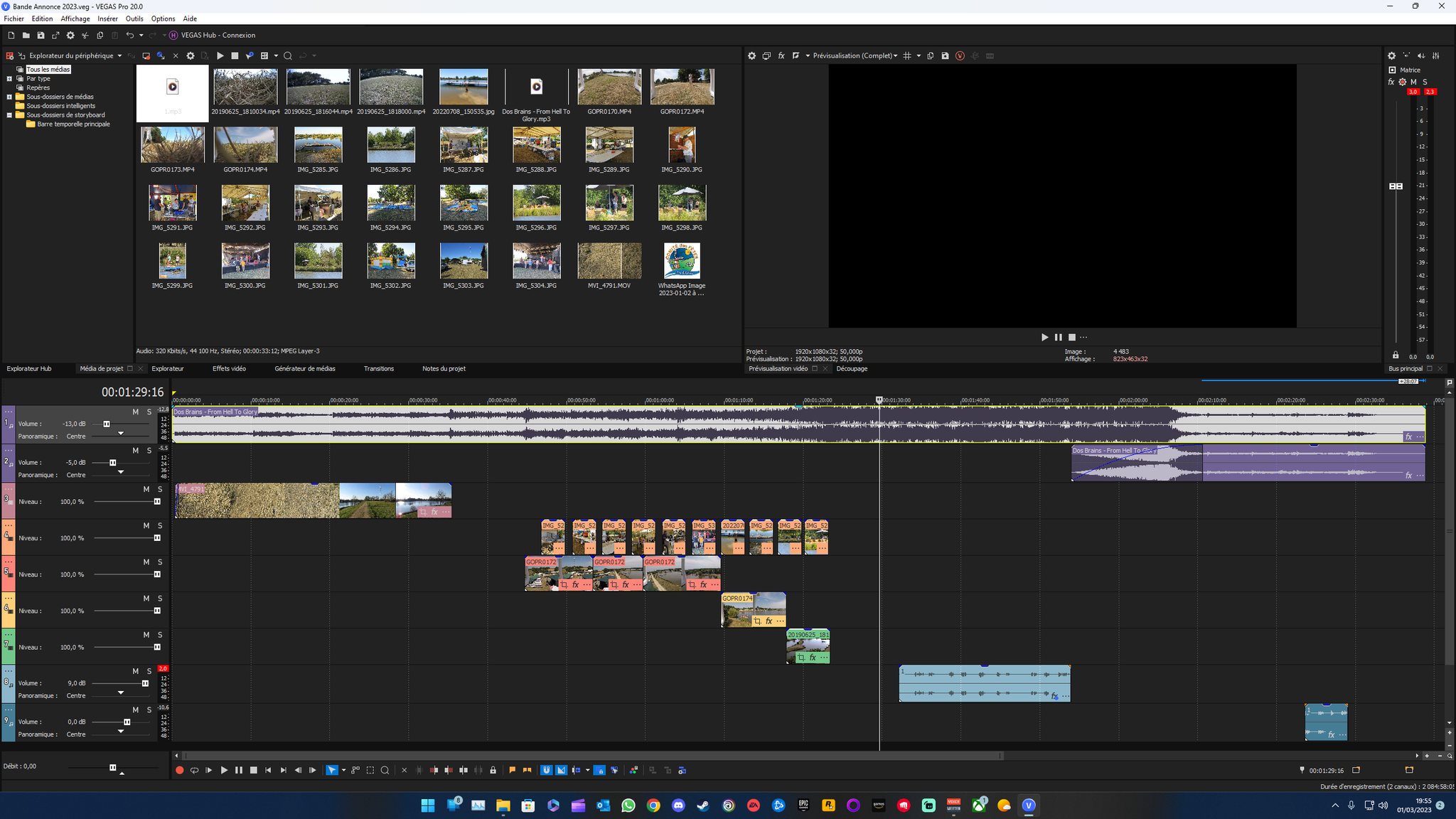Save preview snapshot to file
1456x819 pixels.
click(x=945, y=55)
